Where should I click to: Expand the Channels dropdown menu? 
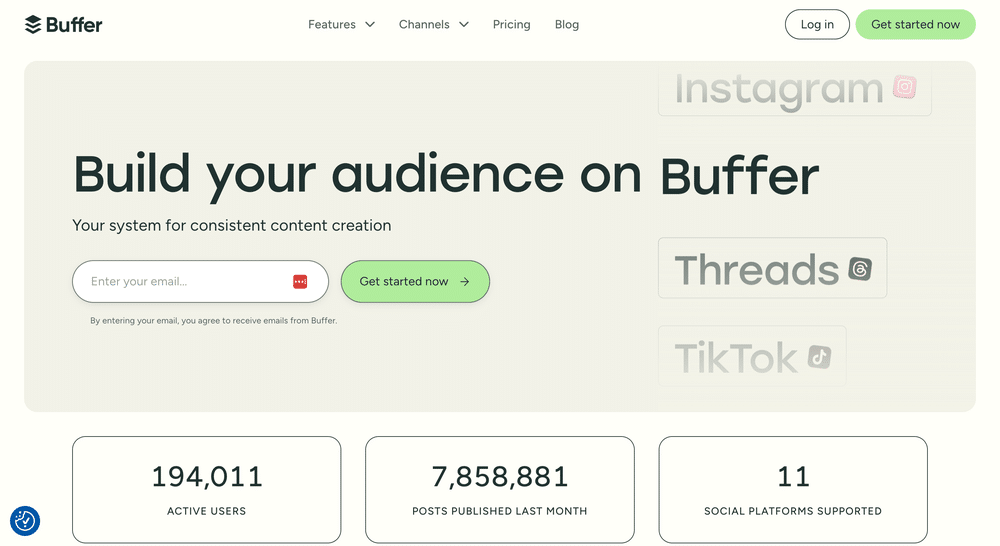tap(434, 24)
